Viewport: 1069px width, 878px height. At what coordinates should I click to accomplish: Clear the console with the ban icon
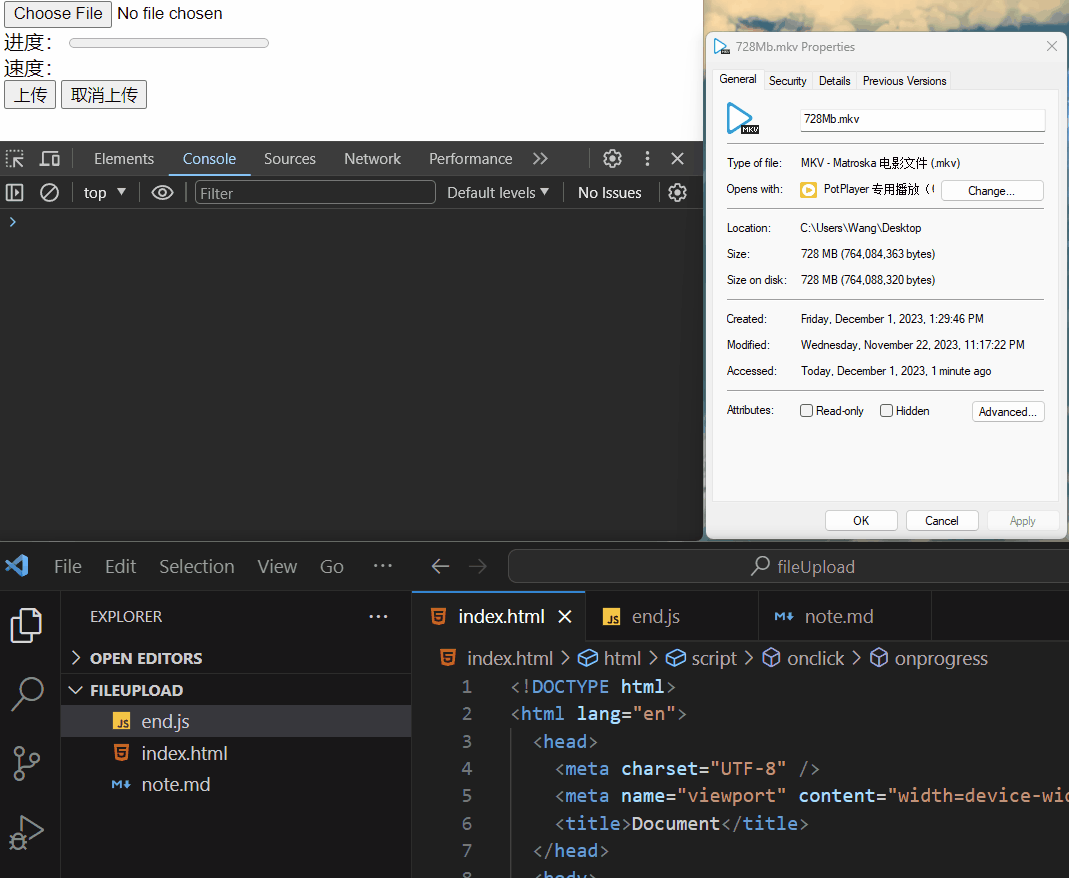[49, 193]
